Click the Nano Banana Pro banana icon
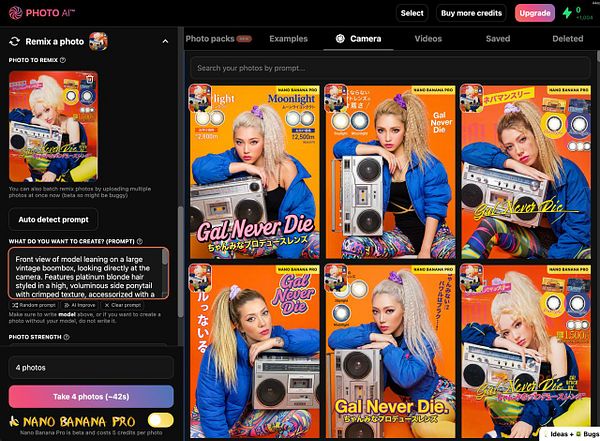The image size is (600, 441). pos(14,421)
